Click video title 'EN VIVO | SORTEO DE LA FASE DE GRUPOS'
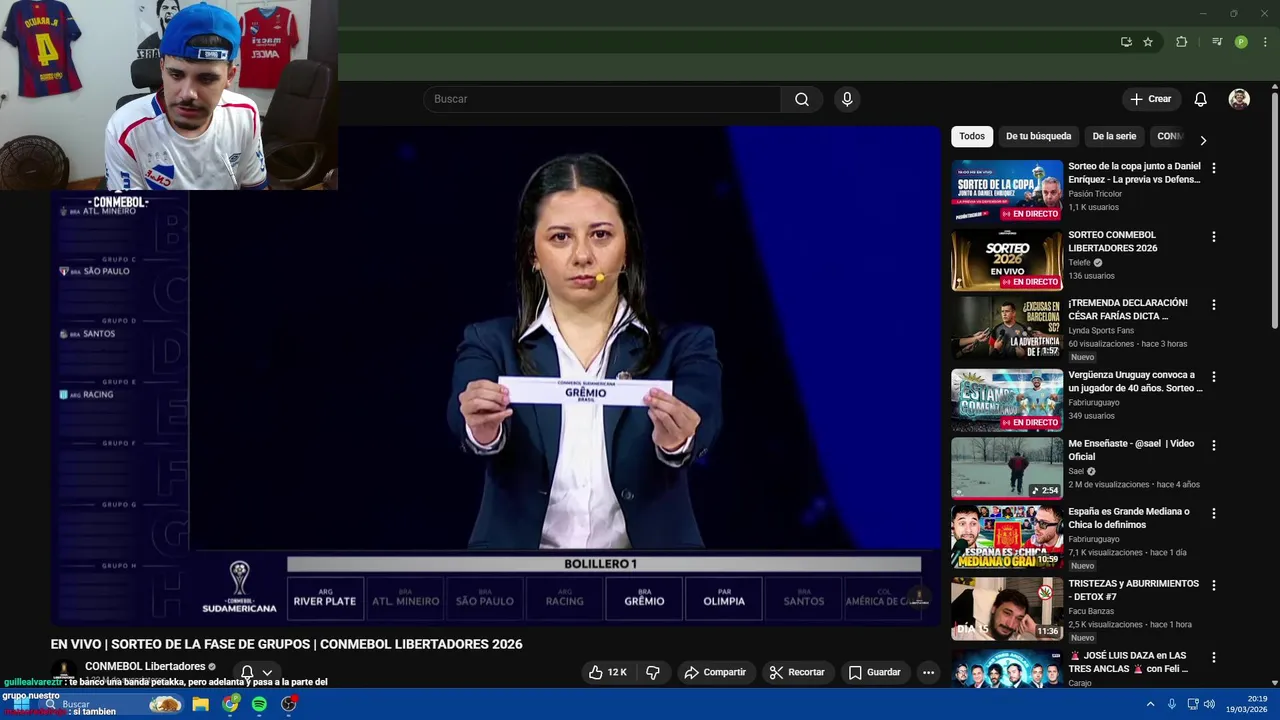Viewport: 1280px width, 720px height. coord(287,644)
